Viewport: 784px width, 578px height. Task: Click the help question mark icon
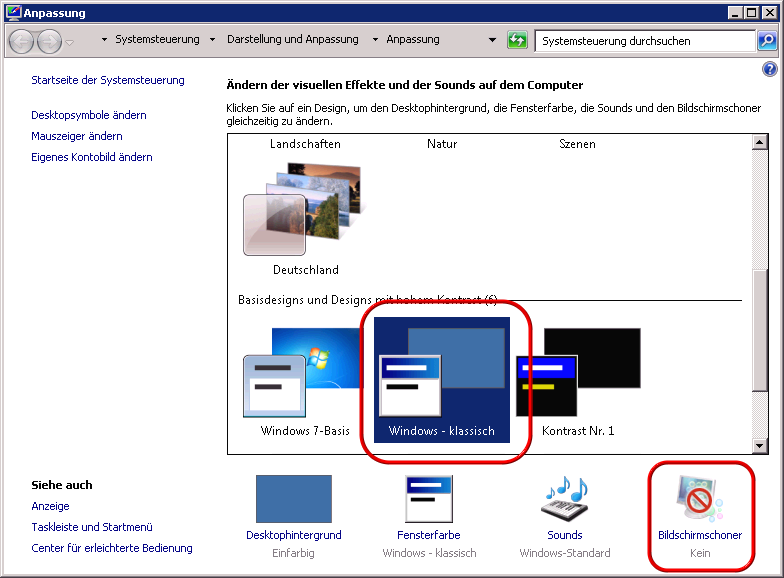coord(769,69)
